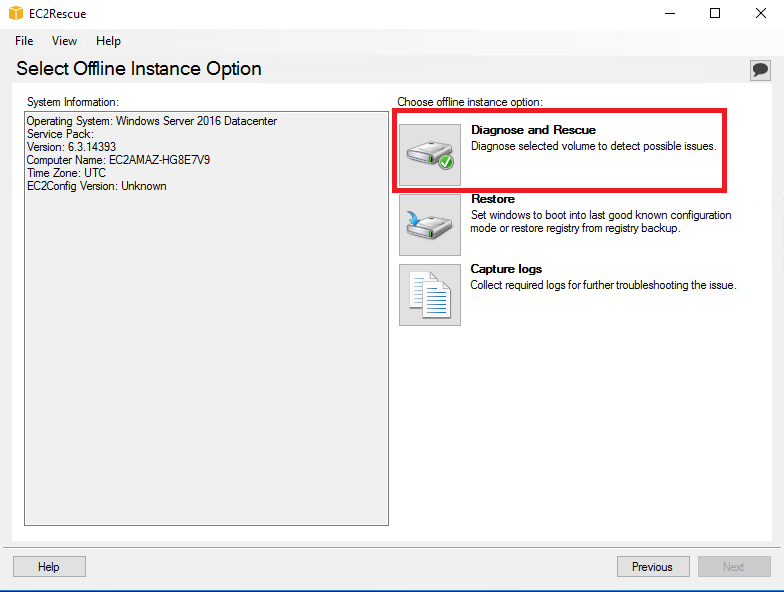Click the 'Set windows to boot' description
Image resolution: width=784 pixels, height=592 pixels.
600,222
